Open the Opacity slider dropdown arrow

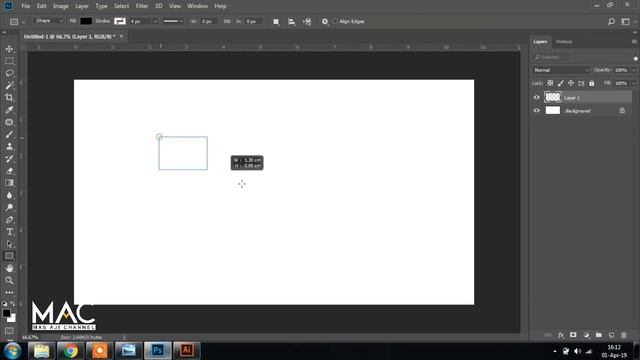click(x=634, y=70)
